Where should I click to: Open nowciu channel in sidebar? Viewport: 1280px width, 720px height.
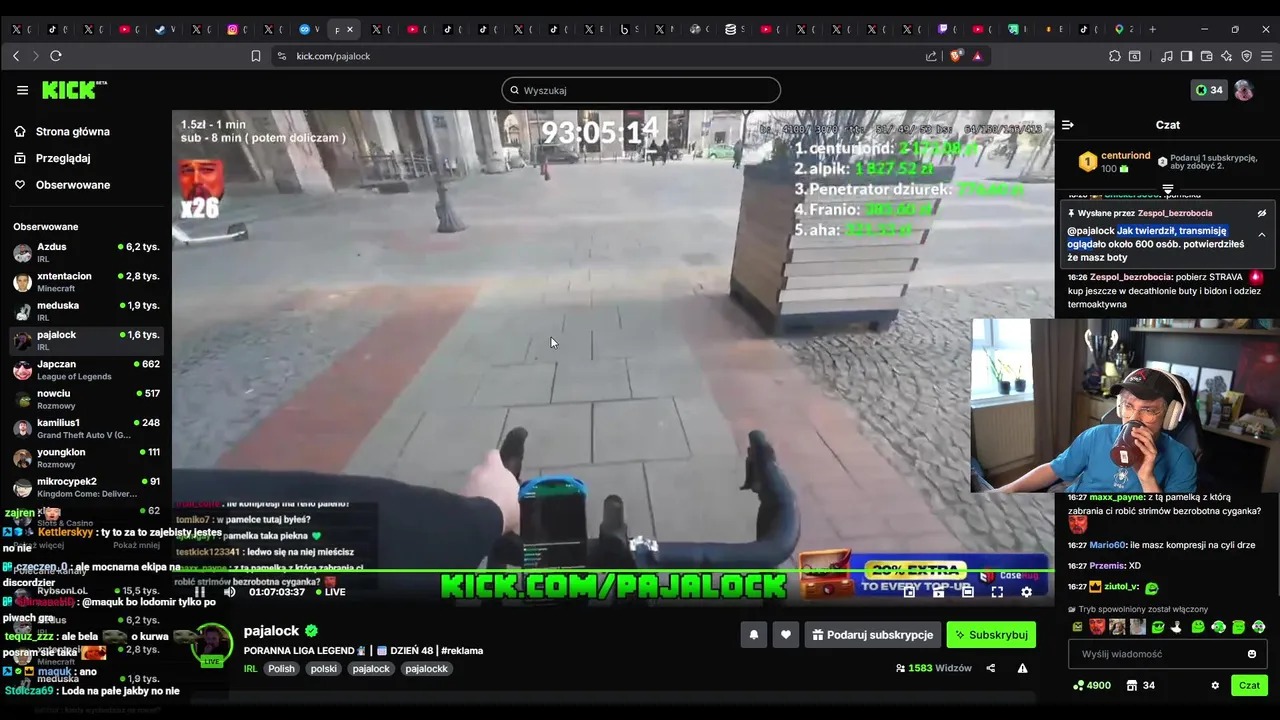click(x=86, y=399)
